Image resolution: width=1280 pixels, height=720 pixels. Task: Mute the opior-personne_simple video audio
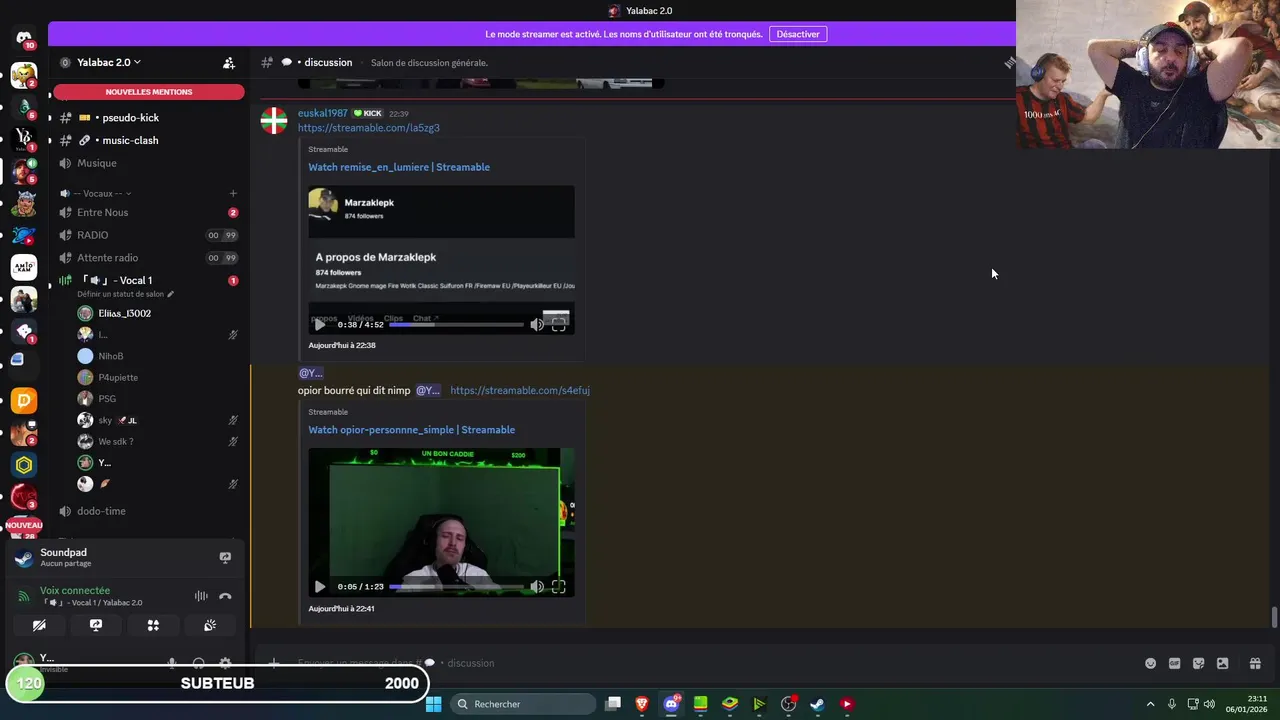point(537,587)
